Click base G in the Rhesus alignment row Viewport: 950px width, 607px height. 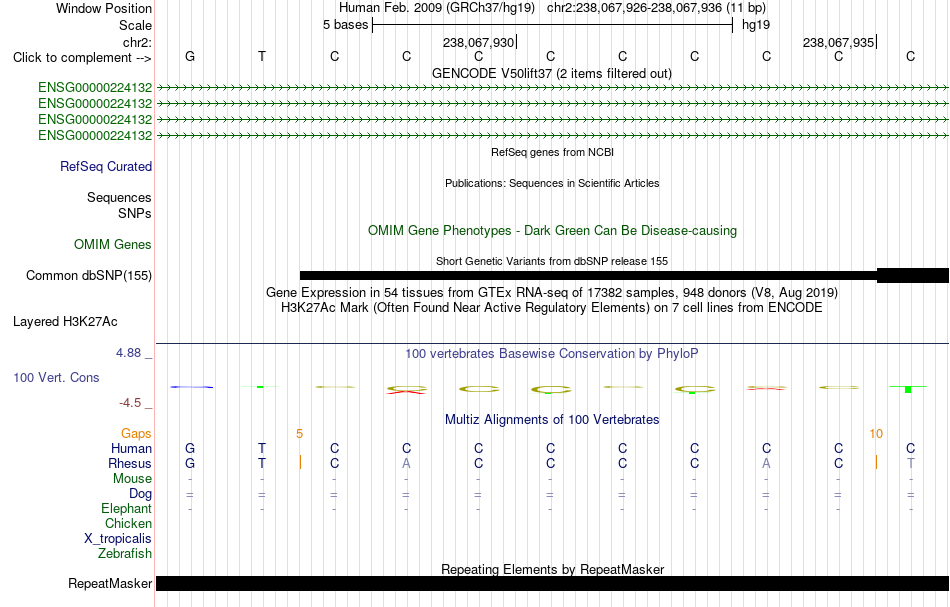coord(190,463)
